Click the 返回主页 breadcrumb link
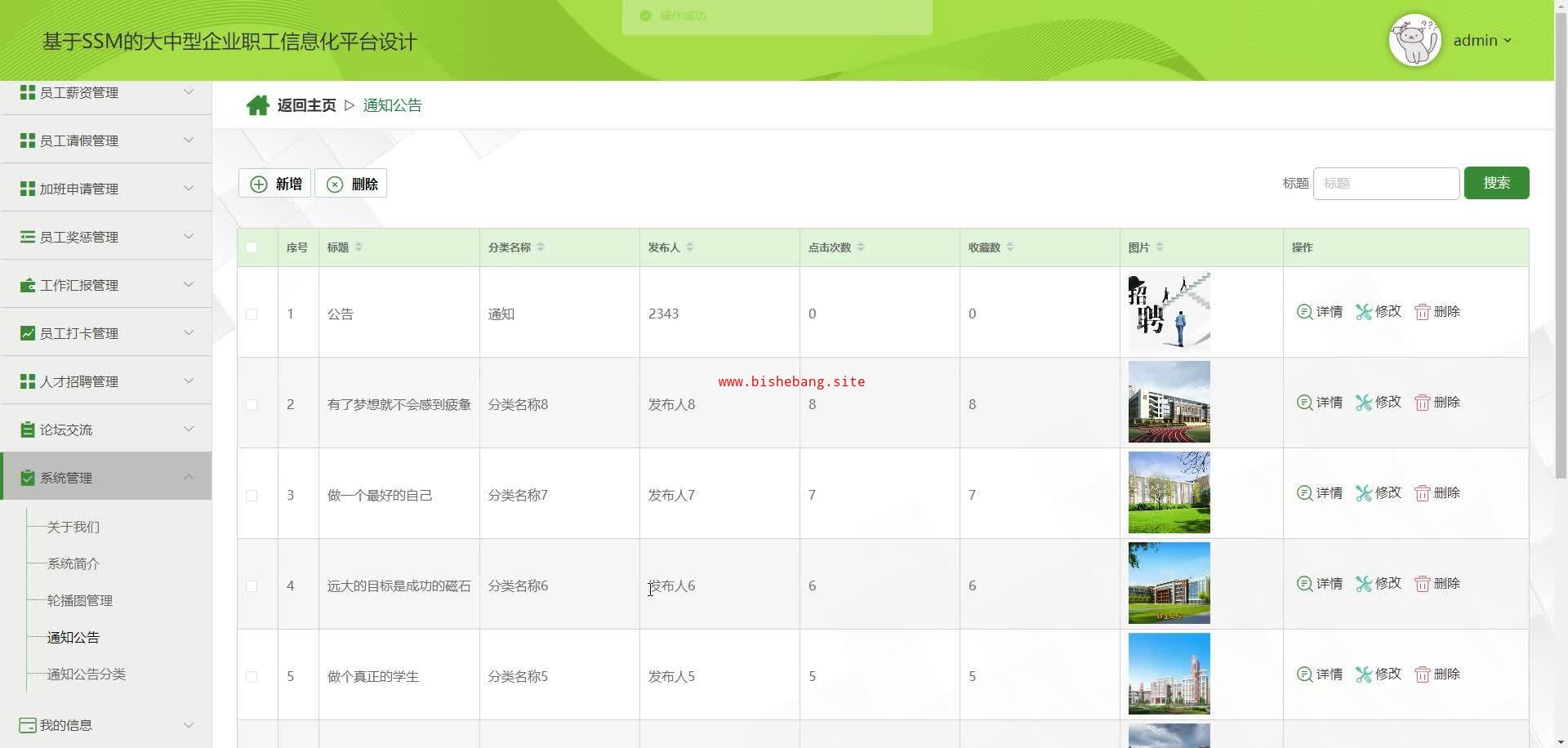The width and height of the screenshot is (1568, 748). click(x=306, y=105)
